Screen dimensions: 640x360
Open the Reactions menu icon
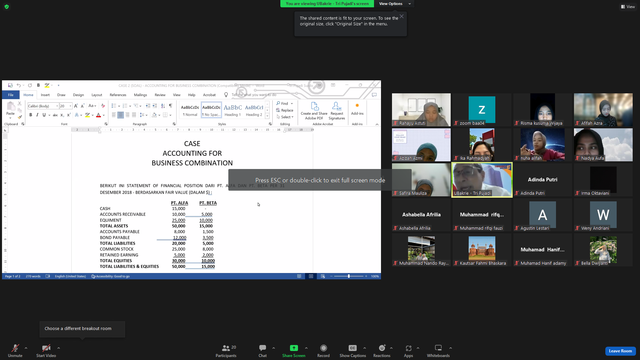[382, 348]
